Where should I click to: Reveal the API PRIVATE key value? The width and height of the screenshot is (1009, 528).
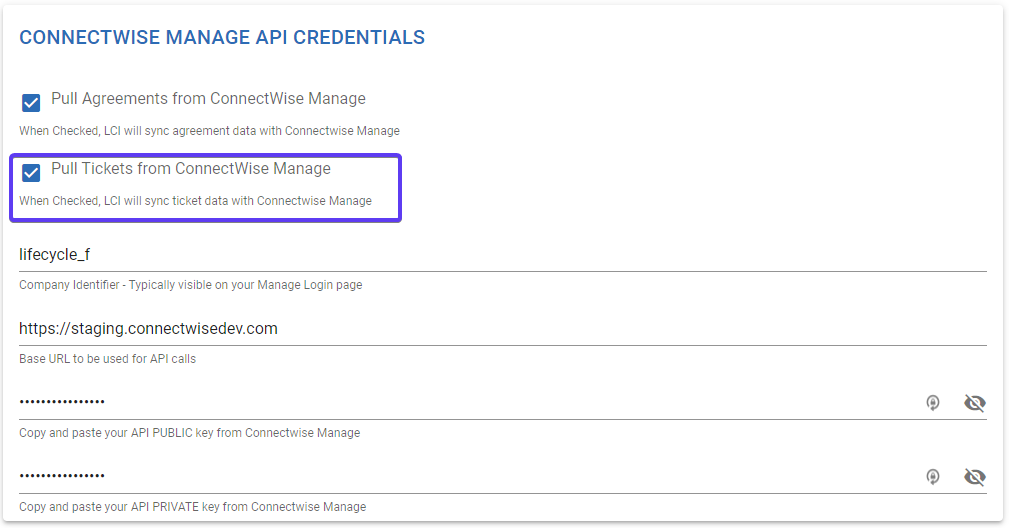coord(975,477)
